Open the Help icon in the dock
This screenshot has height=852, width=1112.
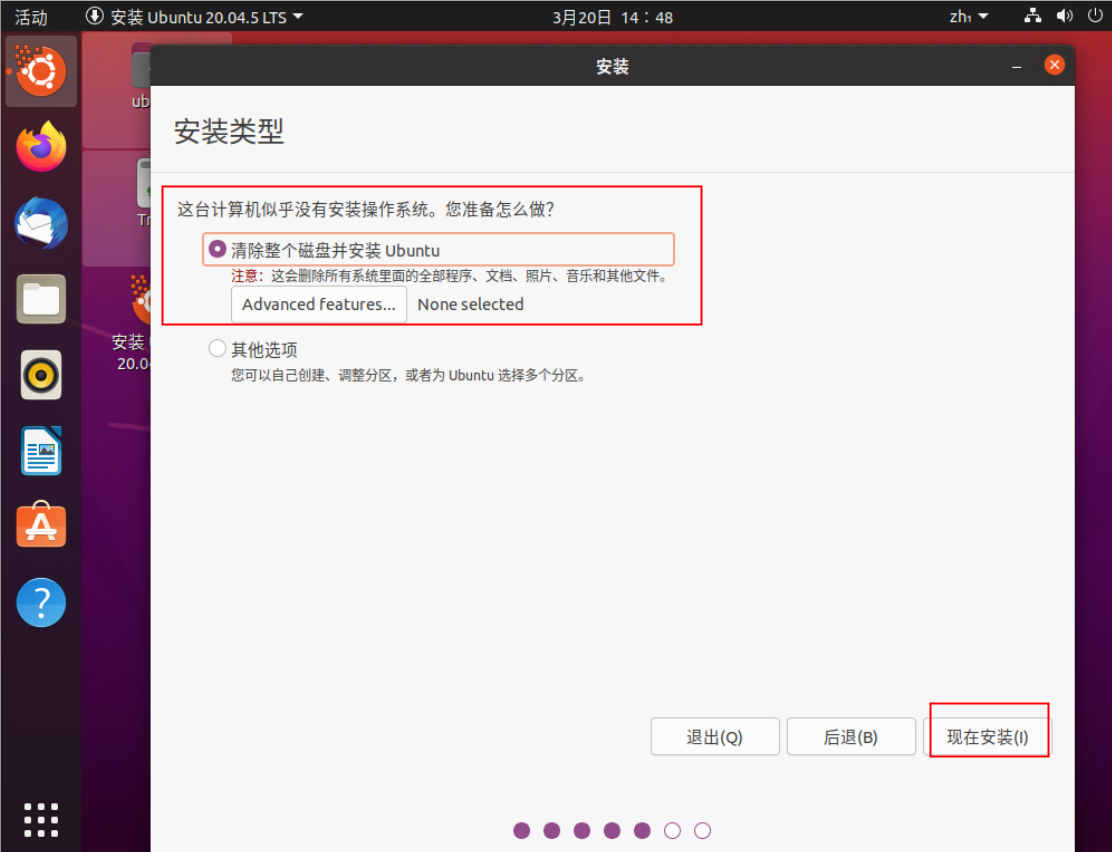(x=41, y=602)
